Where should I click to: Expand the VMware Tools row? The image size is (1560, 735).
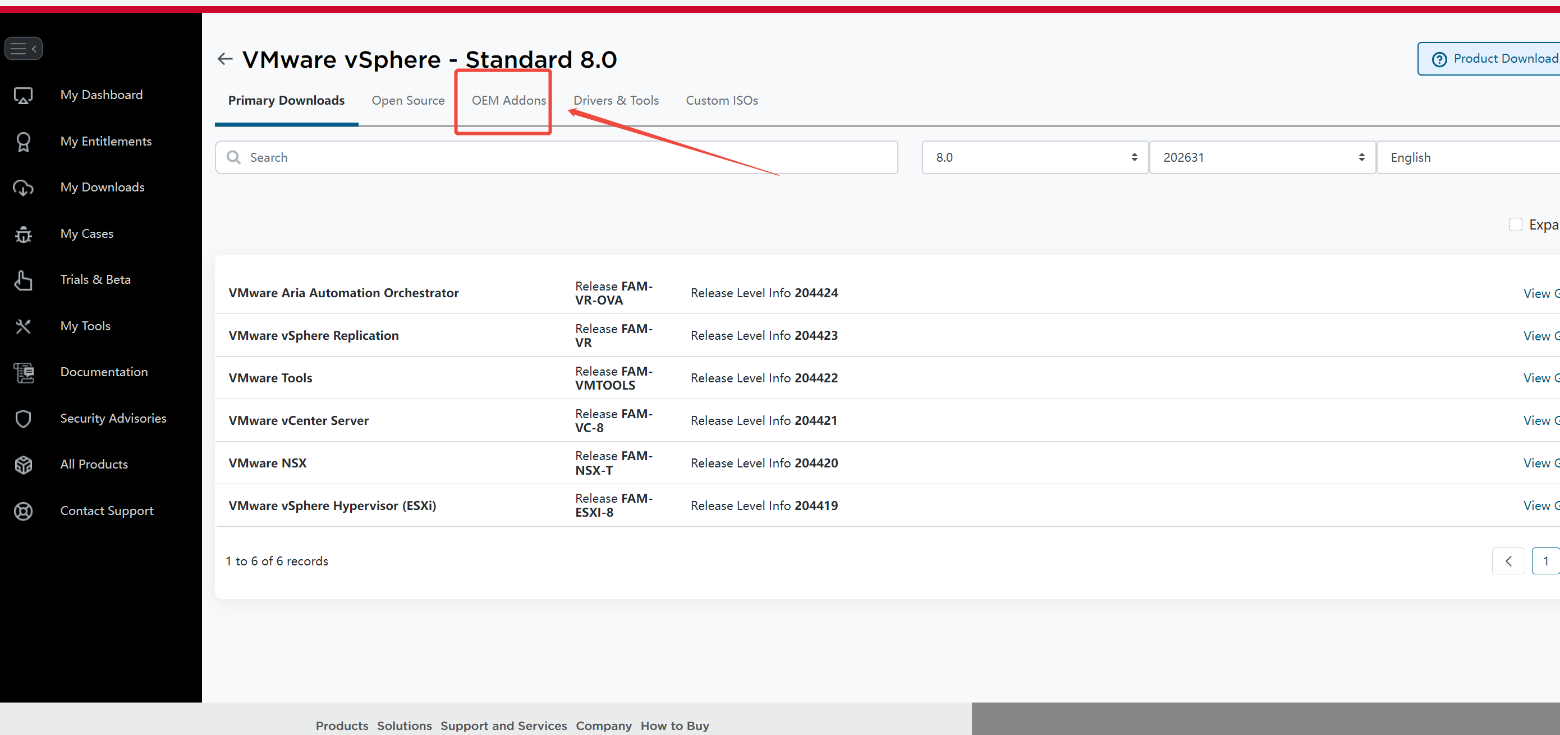click(887, 378)
